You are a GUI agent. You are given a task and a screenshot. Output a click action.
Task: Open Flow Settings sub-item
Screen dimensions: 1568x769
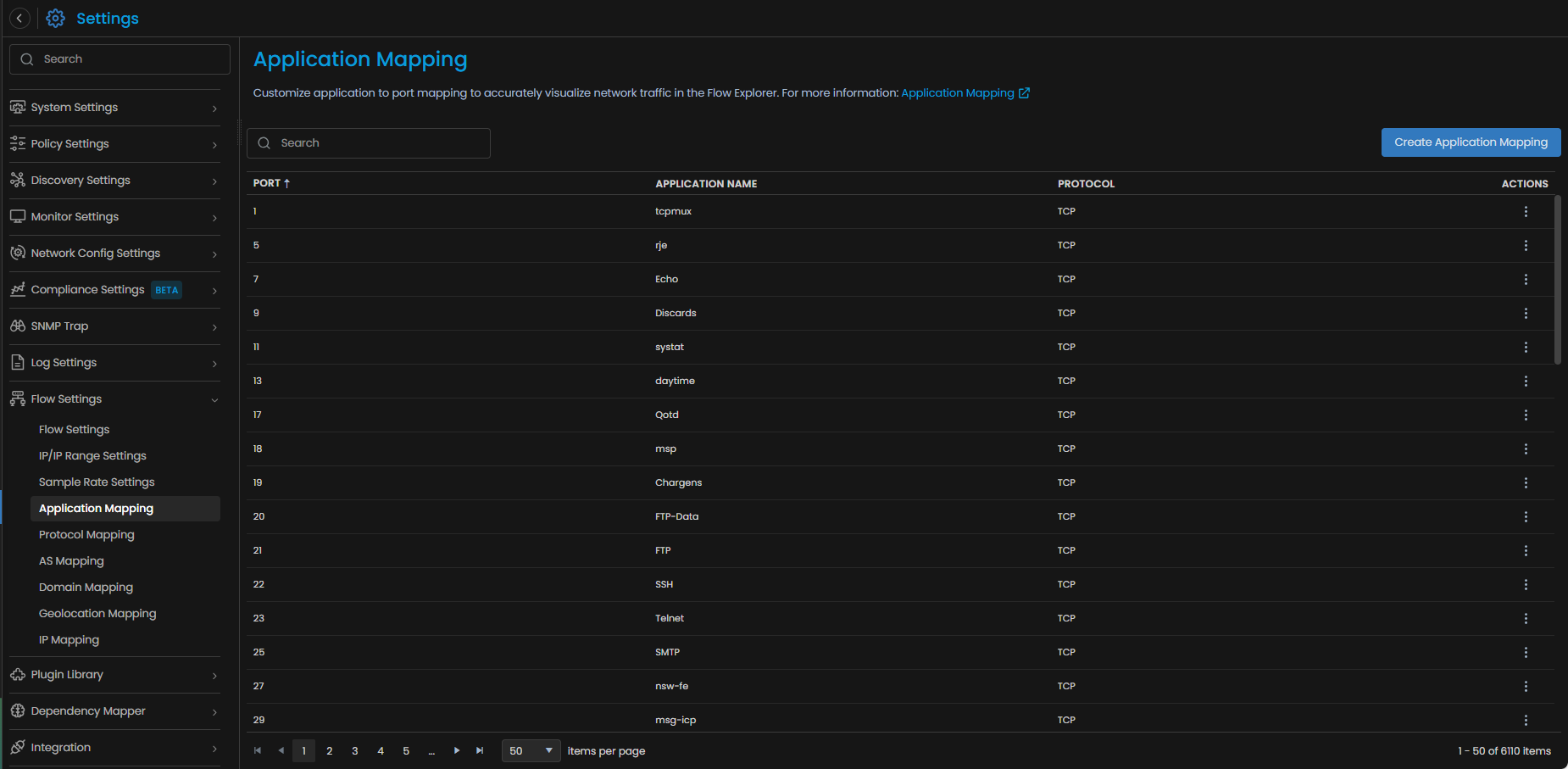(75, 429)
